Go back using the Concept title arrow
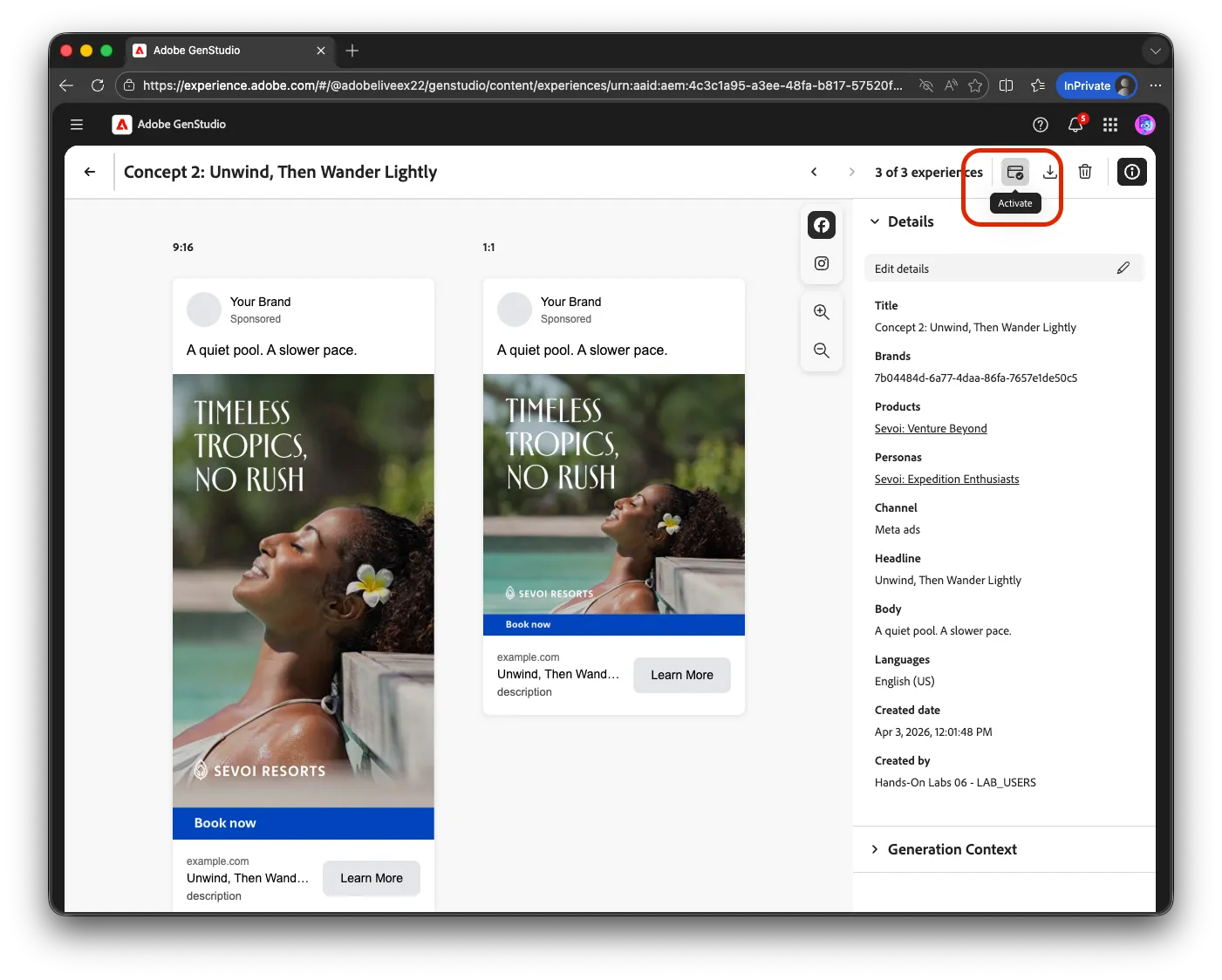Screen dimensions: 1222x980 click(x=90, y=172)
